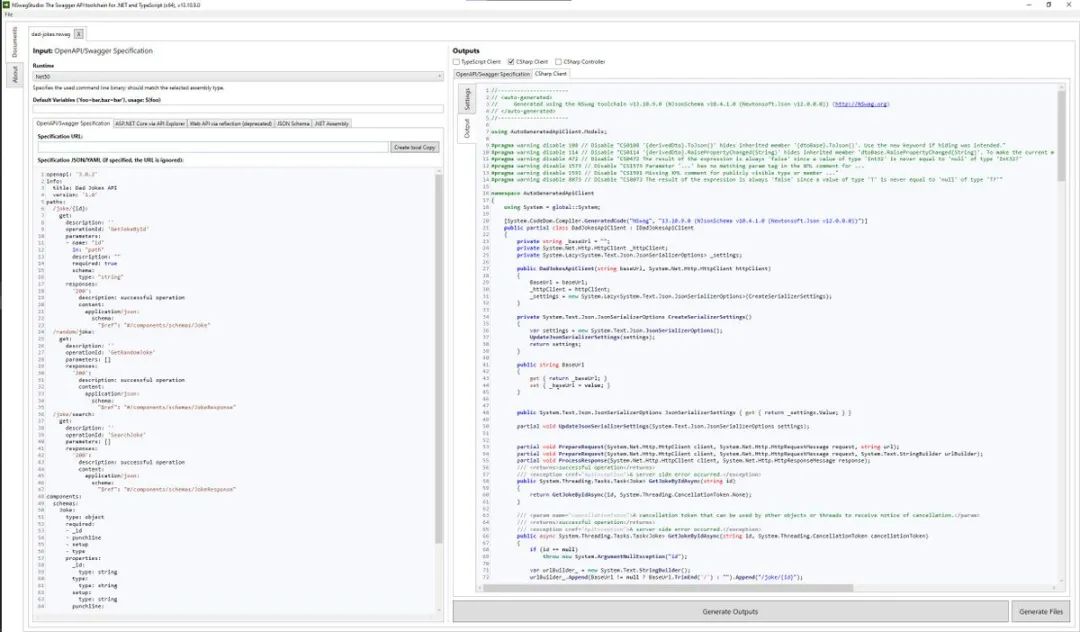This screenshot has width=1080, height=632.
Task: Enable the TypeScript Client checkbox
Action: click(458, 62)
